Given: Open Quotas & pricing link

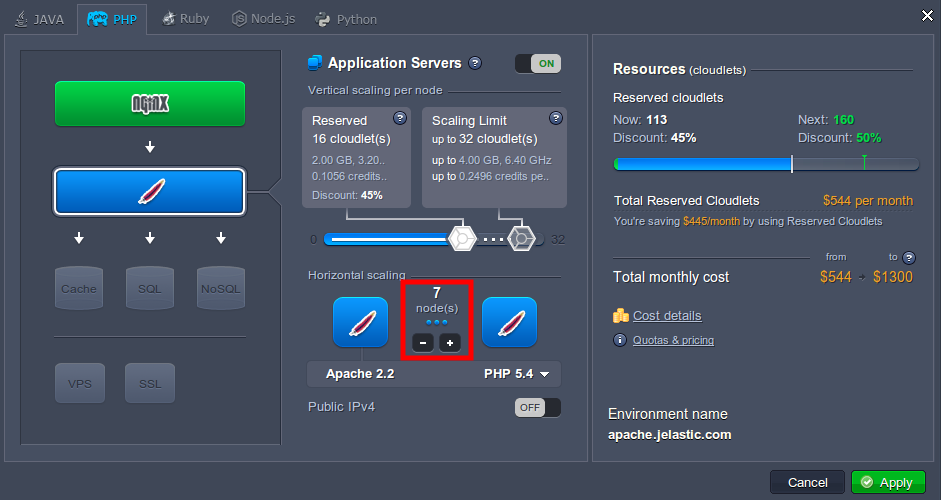Looking at the screenshot, I should [x=673, y=340].
